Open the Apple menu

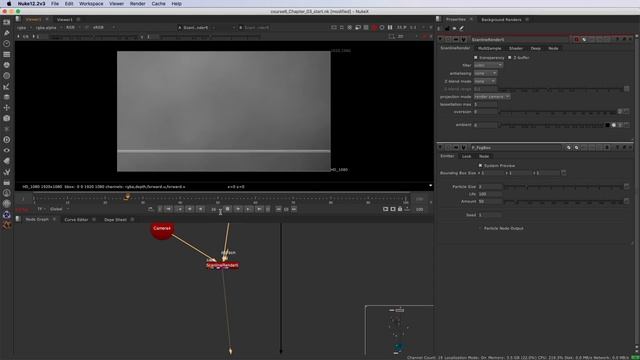click(x=9, y=4)
